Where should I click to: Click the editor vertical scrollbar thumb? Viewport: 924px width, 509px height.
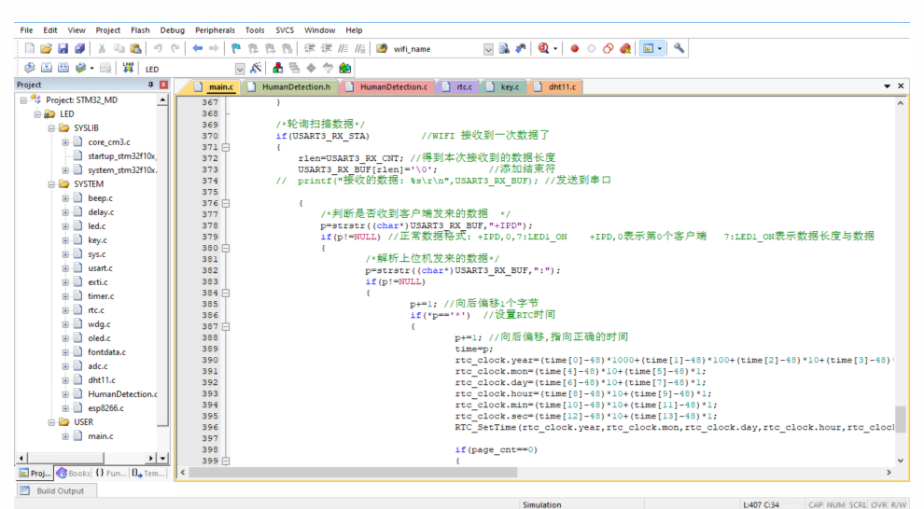(900, 419)
